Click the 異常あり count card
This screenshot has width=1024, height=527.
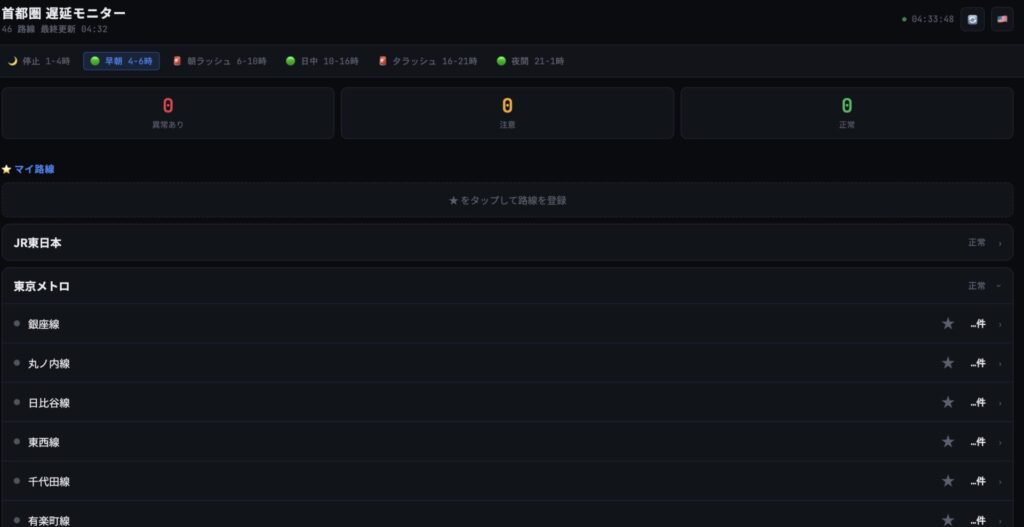(168, 112)
